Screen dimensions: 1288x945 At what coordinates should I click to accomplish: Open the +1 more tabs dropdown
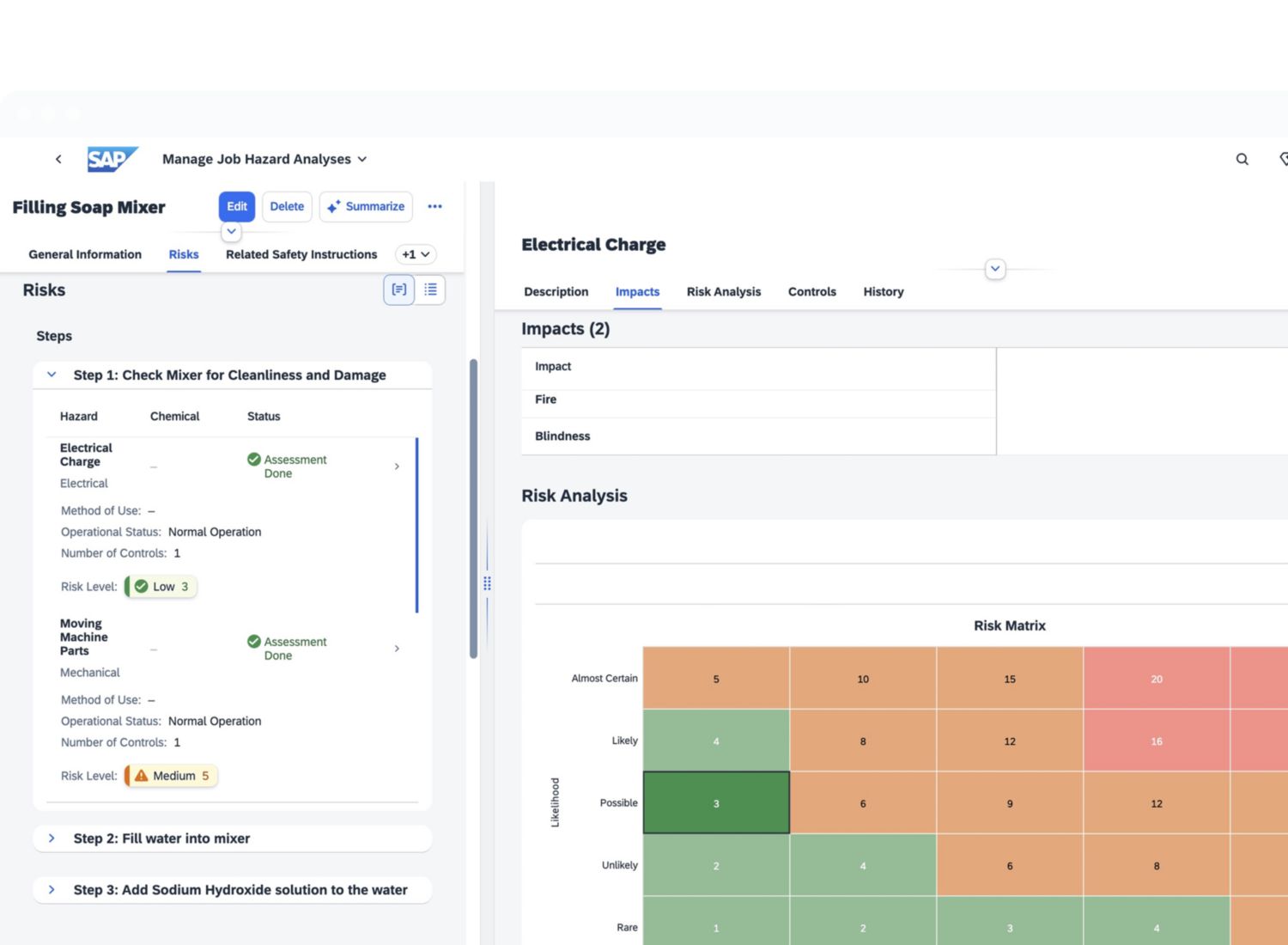(416, 254)
